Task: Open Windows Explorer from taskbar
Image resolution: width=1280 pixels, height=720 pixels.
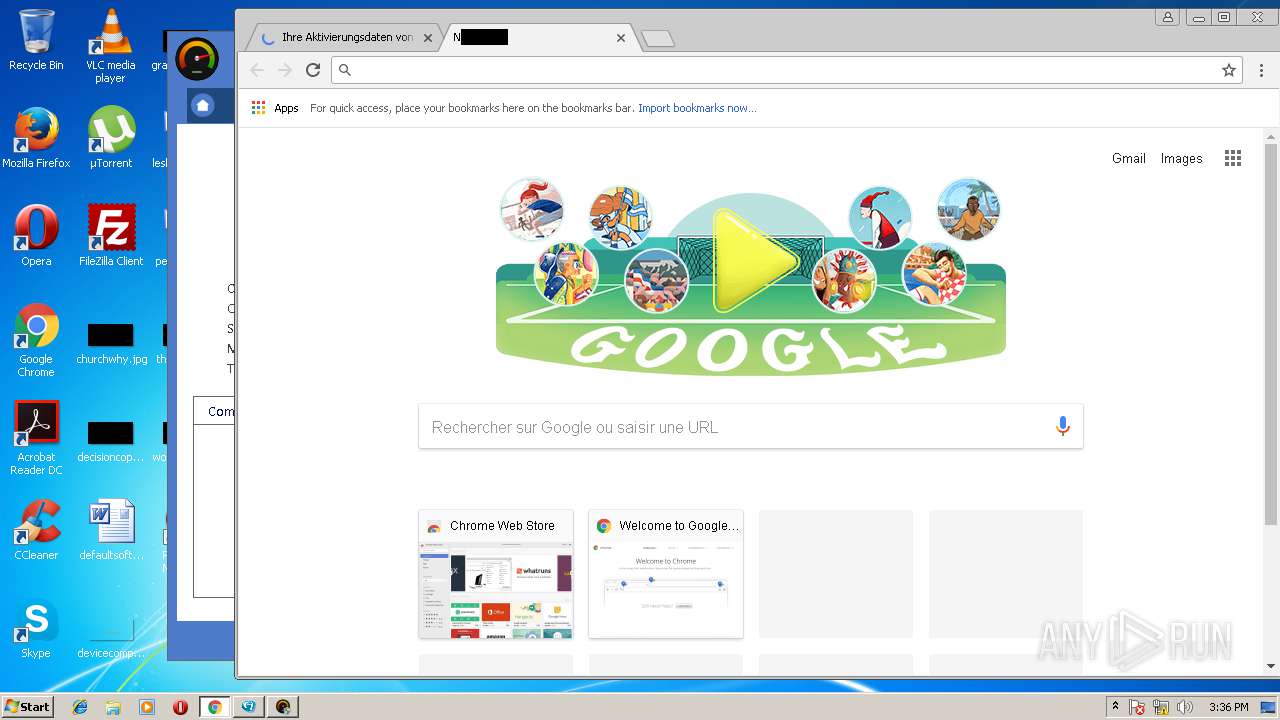Action: (x=113, y=707)
